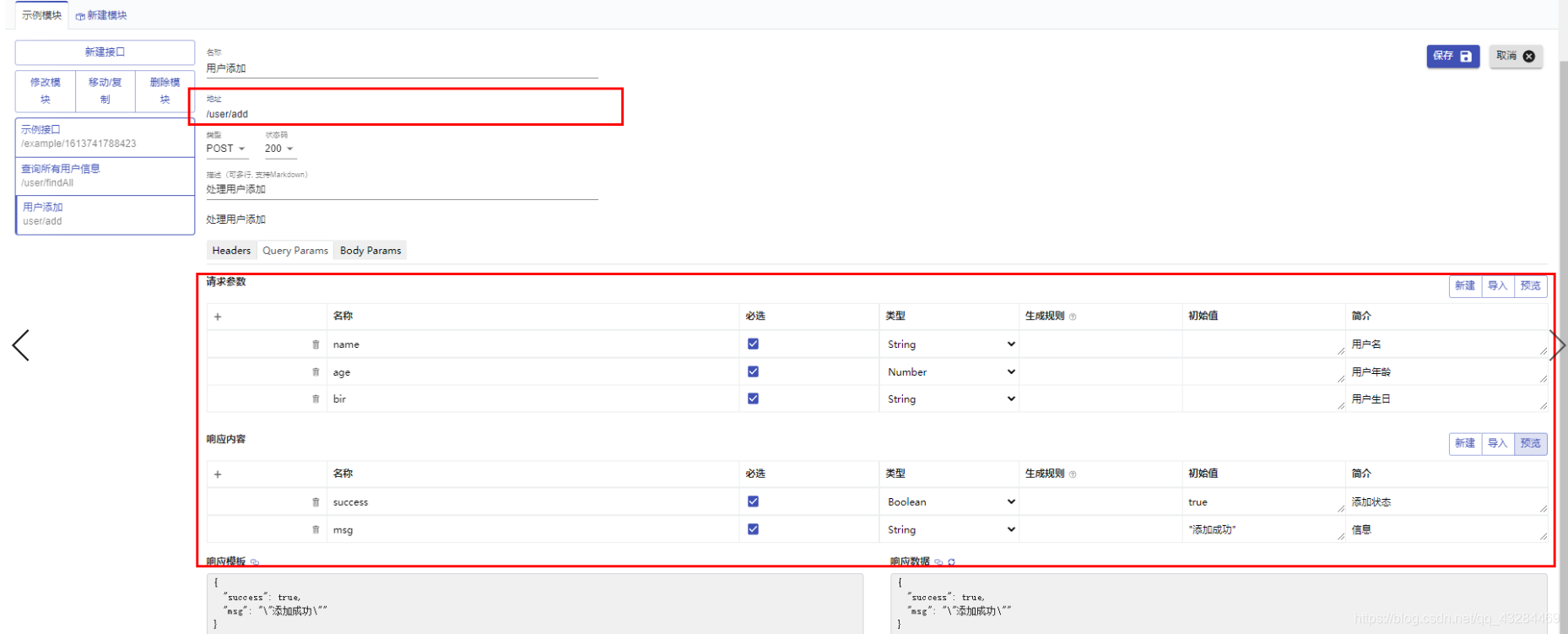Click the name parameter name cell
This screenshot has width=1568, height=634.
[x=533, y=344]
